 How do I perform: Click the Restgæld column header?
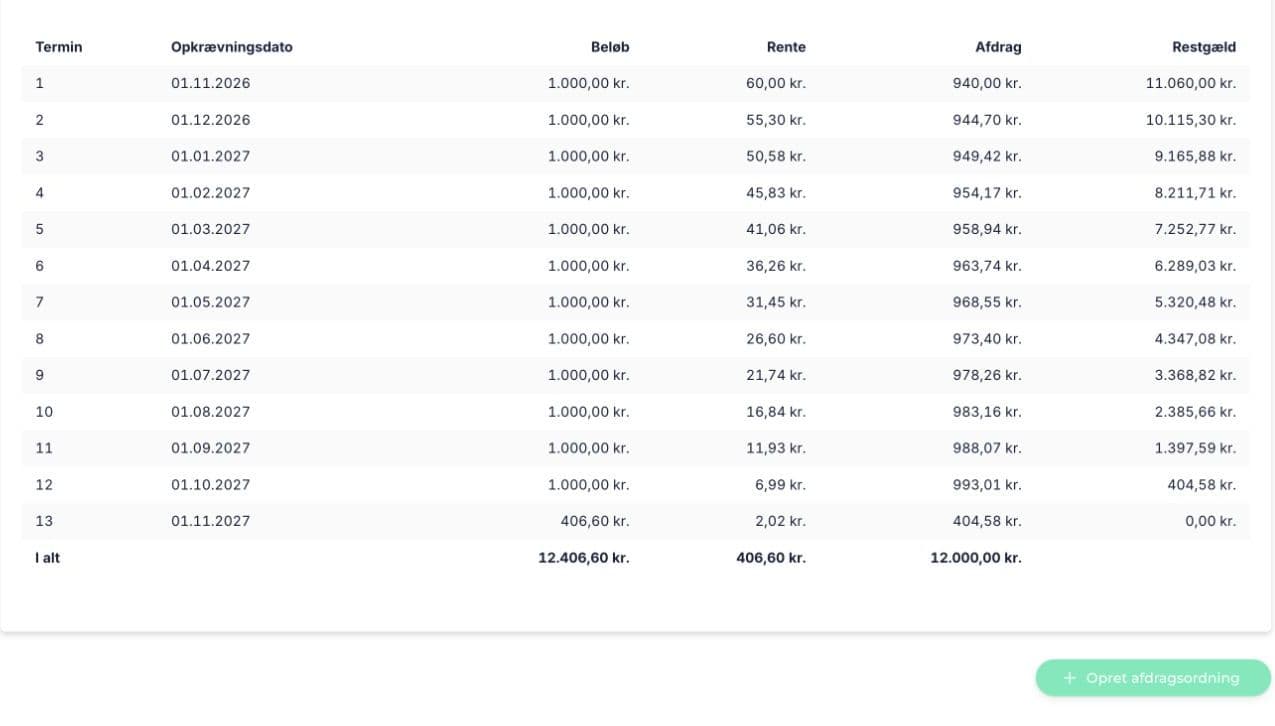(1204, 47)
